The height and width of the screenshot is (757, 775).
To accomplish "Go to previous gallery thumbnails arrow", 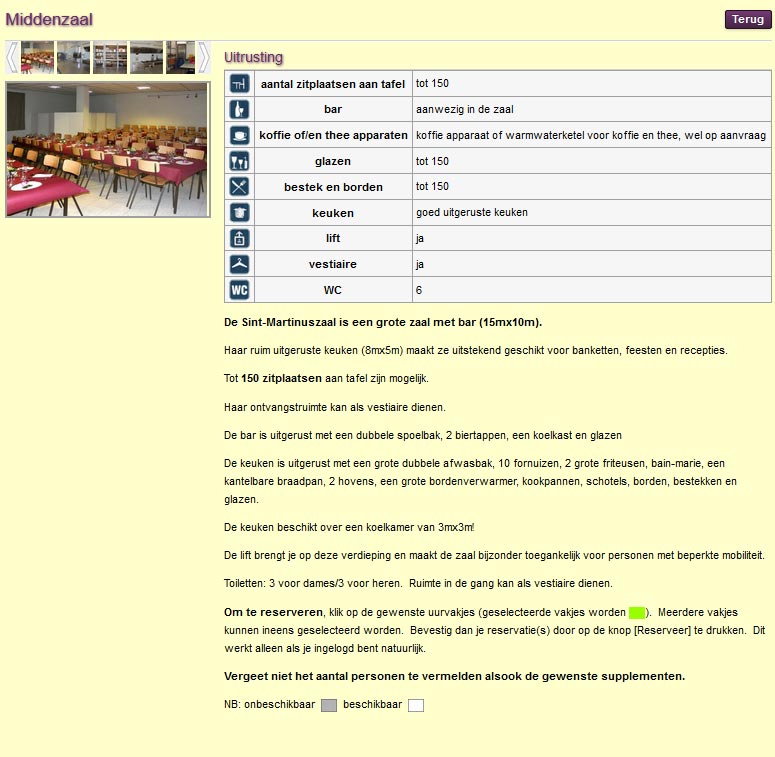I will (x=12, y=58).
